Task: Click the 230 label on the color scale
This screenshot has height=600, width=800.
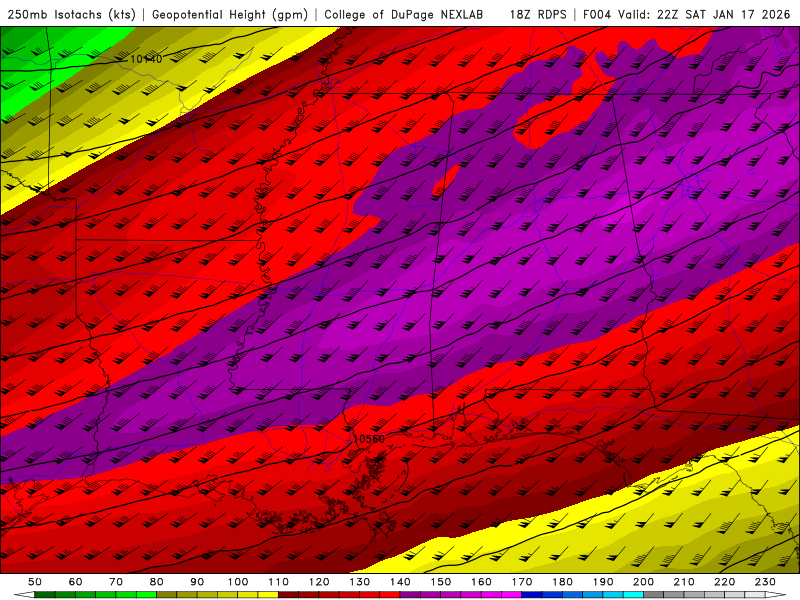Action: click(765, 582)
